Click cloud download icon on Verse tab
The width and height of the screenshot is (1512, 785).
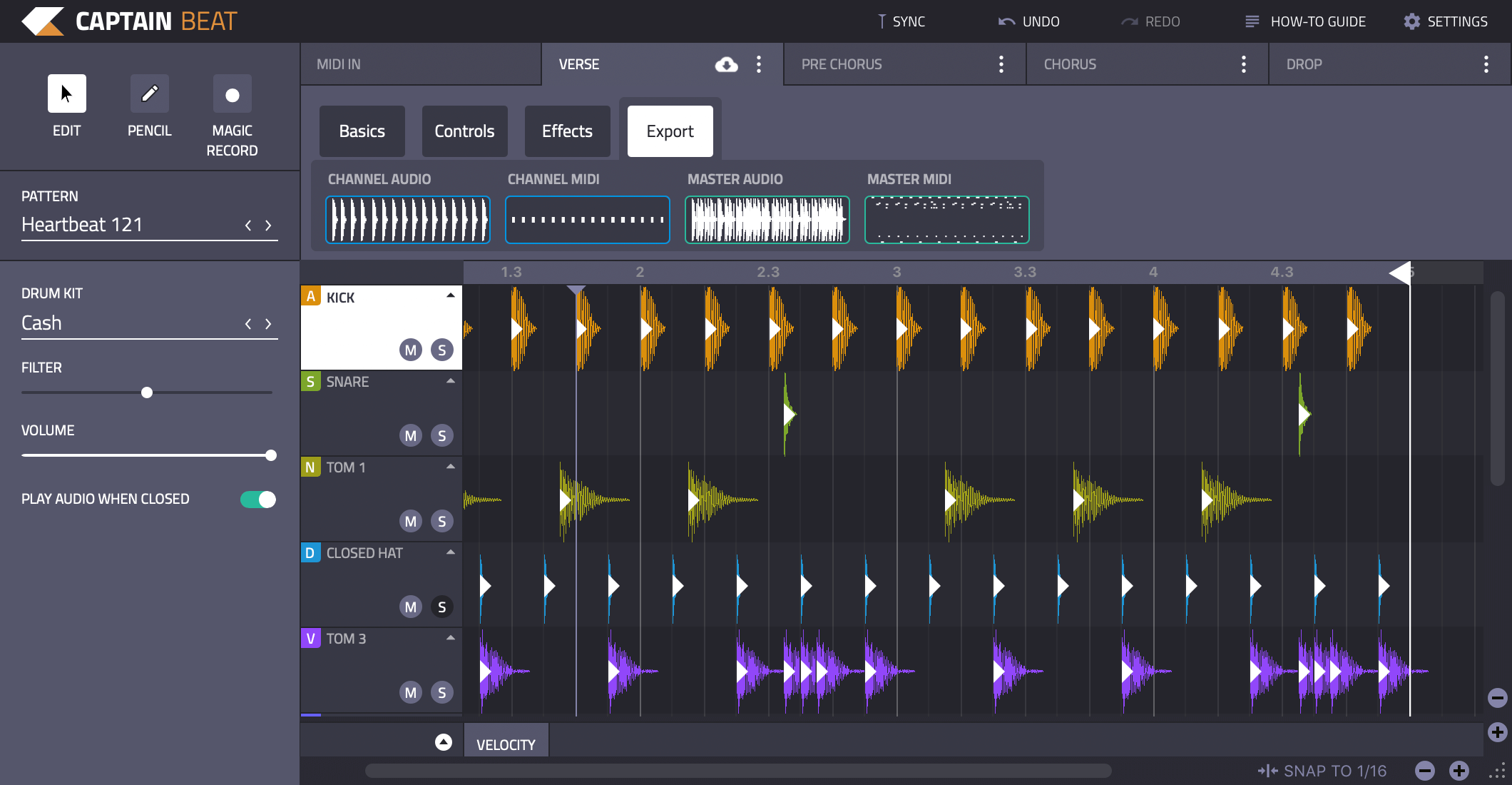[727, 64]
